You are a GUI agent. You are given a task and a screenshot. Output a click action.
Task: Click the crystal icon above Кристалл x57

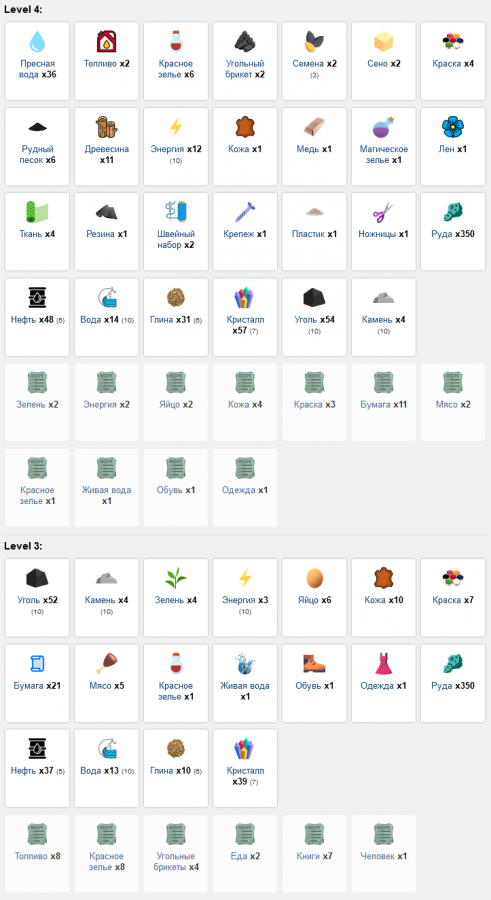(x=245, y=298)
